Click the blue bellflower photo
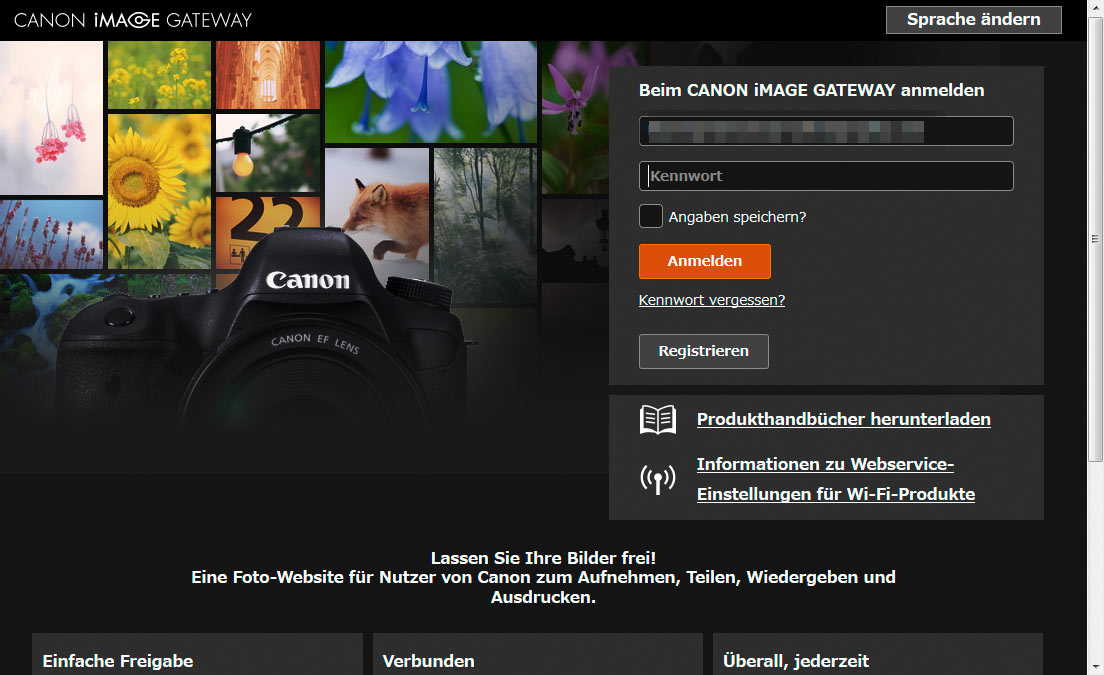Viewport: 1104px width, 675px height. [430, 92]
